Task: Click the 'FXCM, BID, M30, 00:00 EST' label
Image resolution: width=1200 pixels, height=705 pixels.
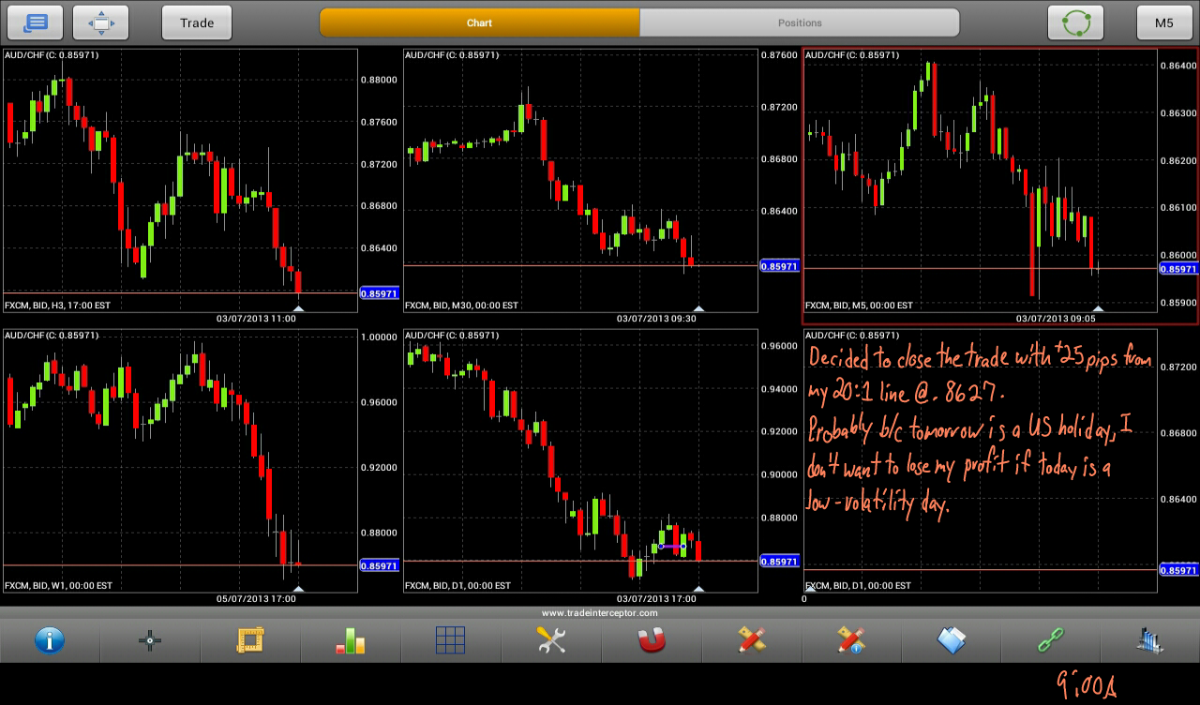Action: pyautogui.click(x=461, y=305)
